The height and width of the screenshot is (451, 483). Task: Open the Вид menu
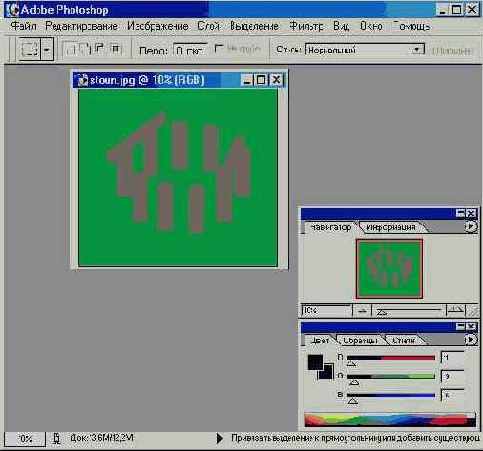point(341,26)
